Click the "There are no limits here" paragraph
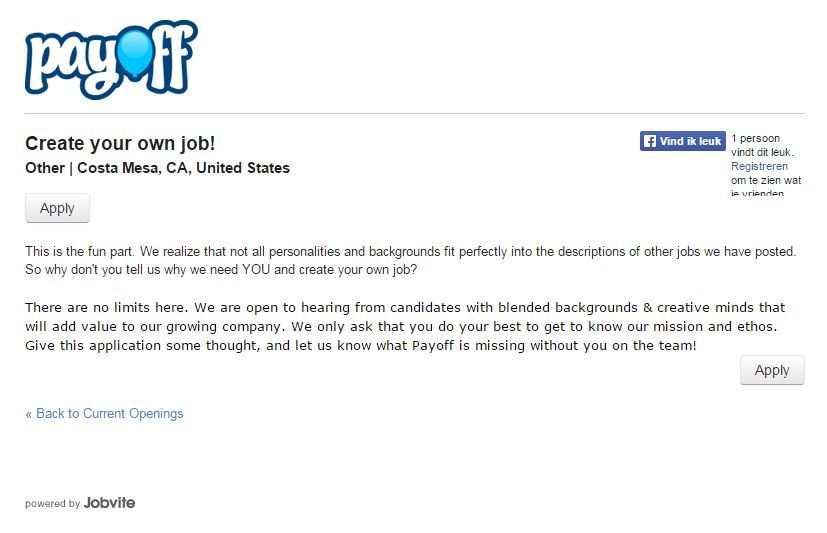Screen dimensions: 827x533 [x=405, y=326]
